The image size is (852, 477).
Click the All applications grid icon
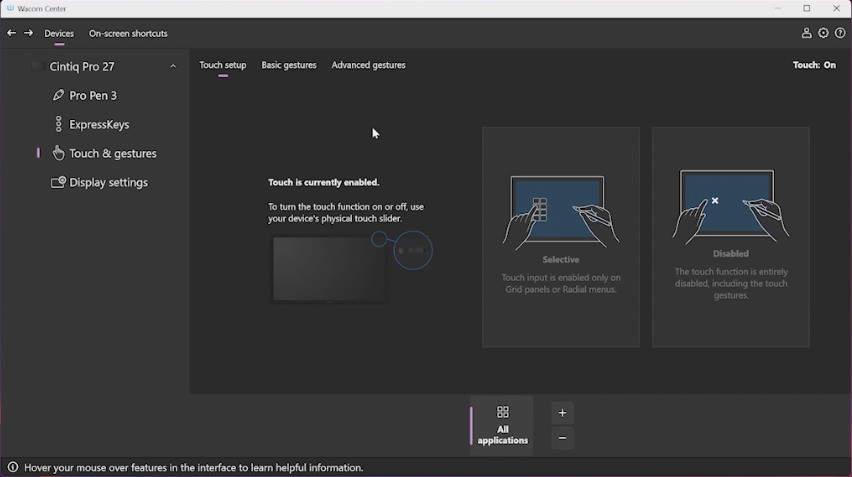tap(503, 412)
